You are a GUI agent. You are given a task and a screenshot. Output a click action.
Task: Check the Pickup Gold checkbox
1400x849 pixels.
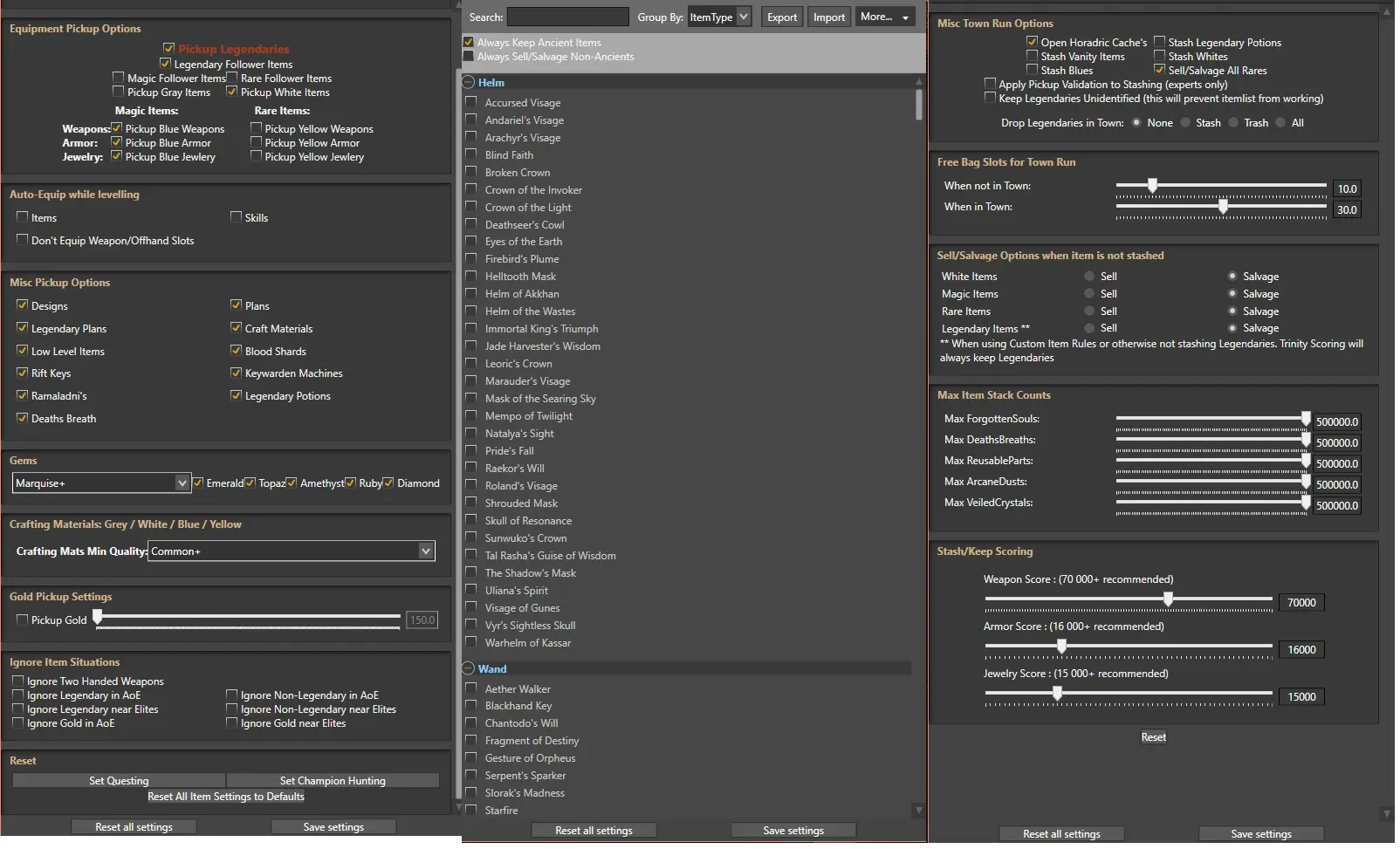[23, 620]
